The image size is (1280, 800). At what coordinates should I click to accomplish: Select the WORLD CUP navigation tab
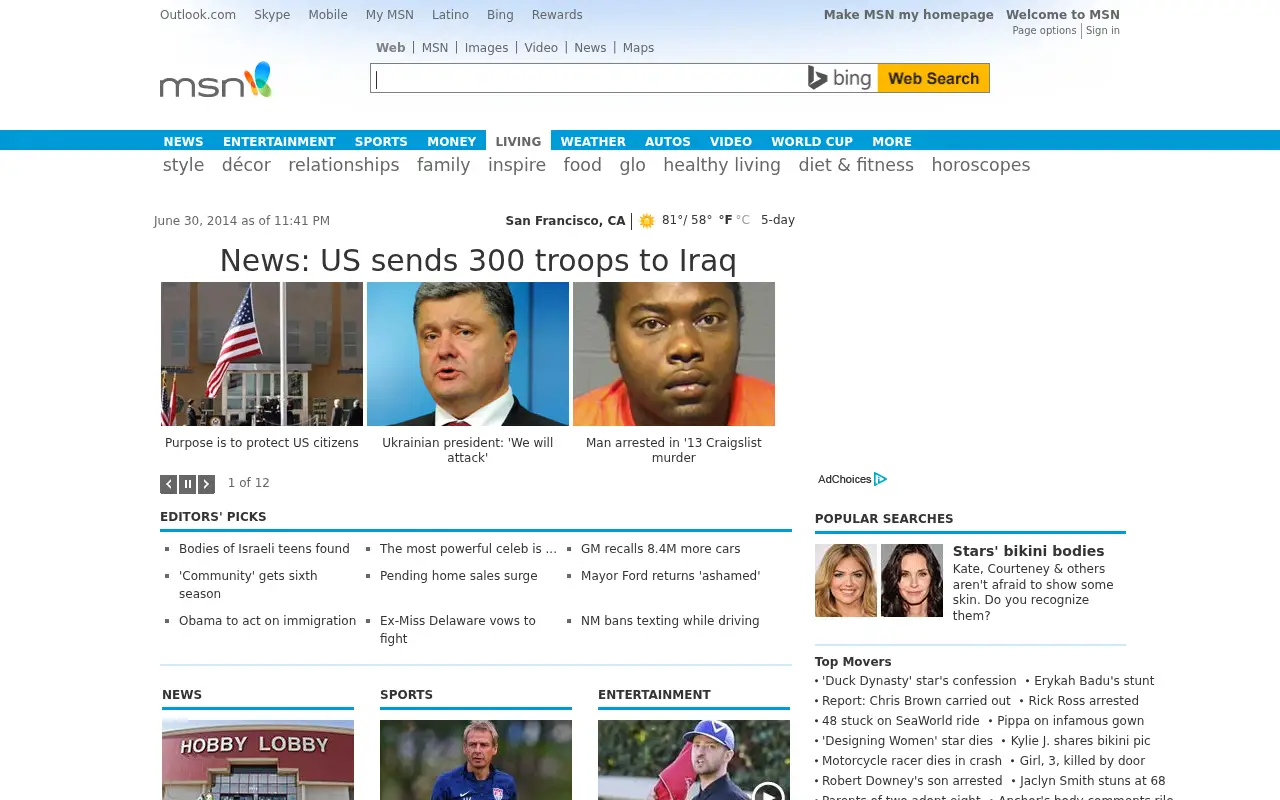coord(812,141)
